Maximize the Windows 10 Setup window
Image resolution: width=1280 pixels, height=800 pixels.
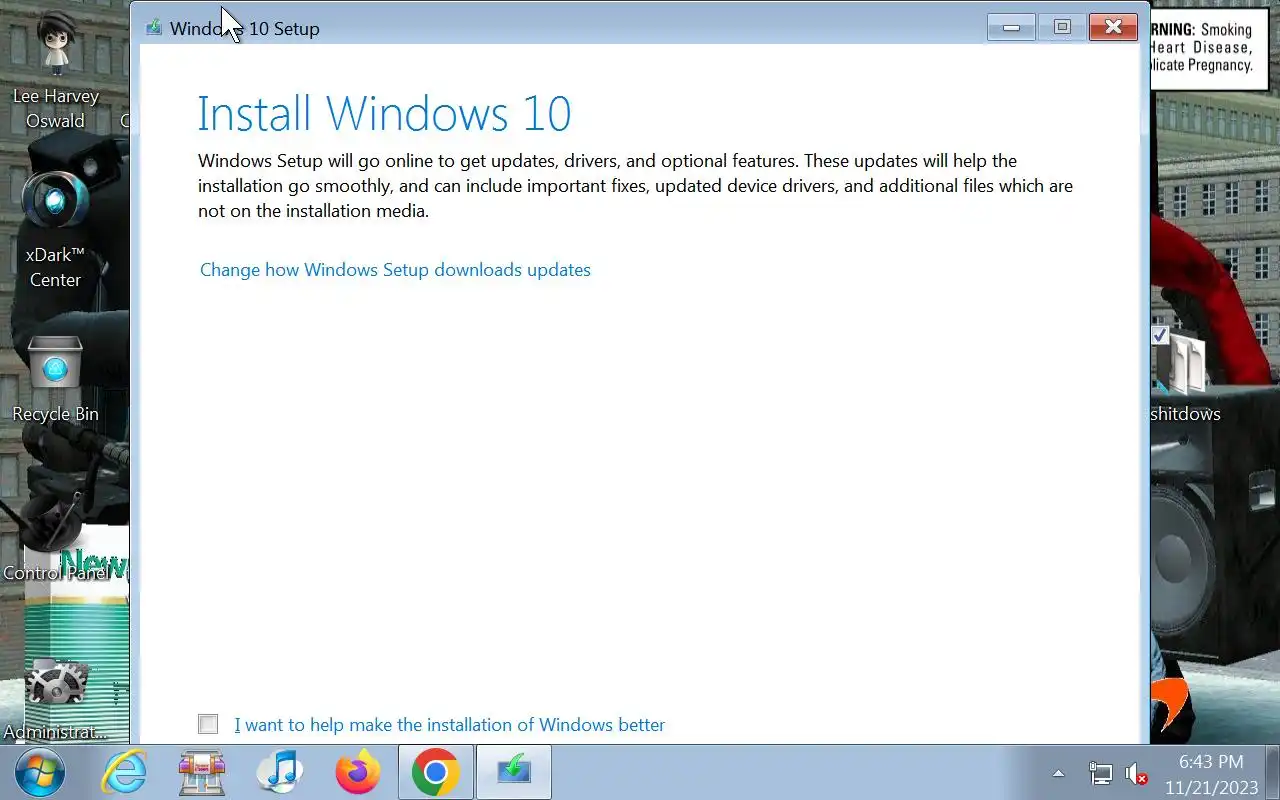tap(1062, 27)
